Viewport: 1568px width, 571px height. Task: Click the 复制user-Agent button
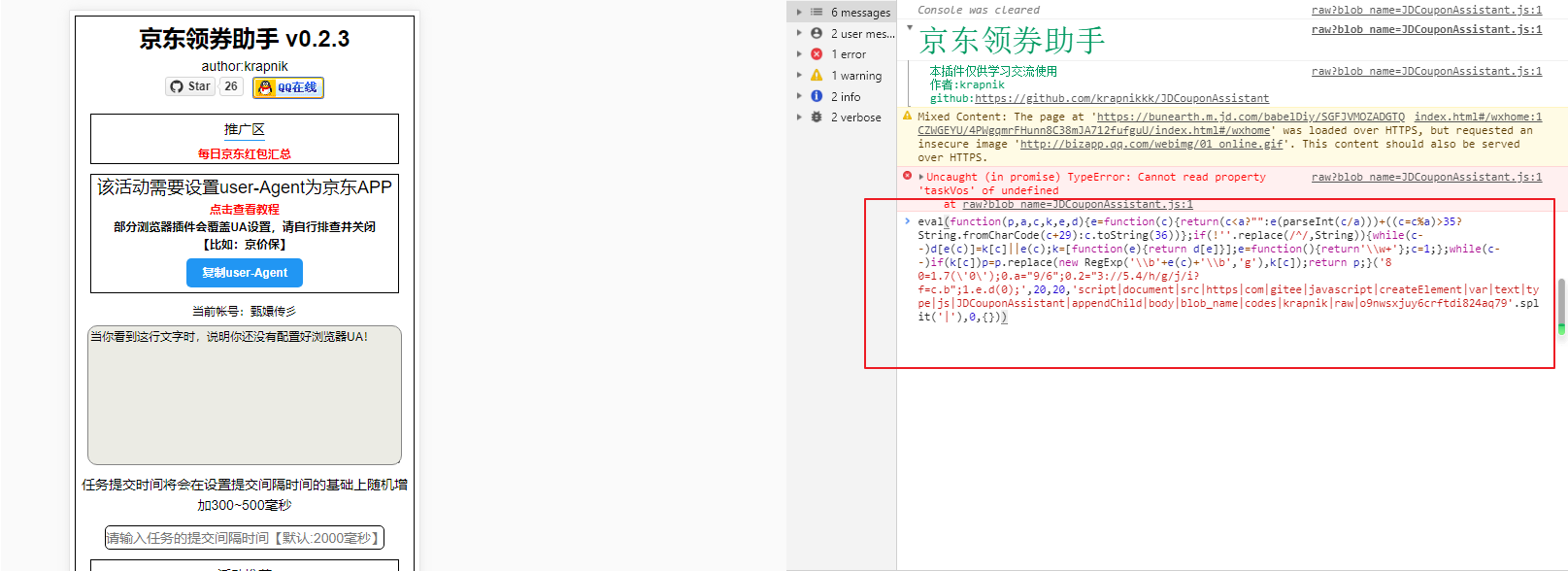coord(245,273)
